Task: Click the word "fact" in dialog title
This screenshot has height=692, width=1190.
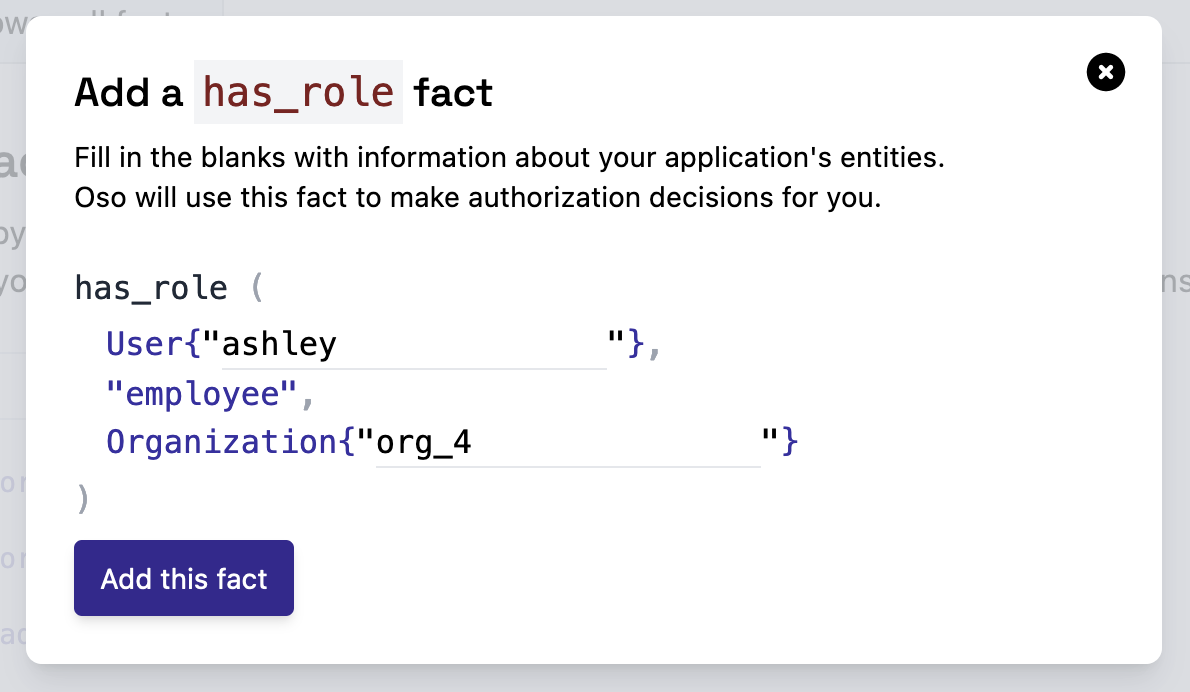Action: tap(453, 93)
